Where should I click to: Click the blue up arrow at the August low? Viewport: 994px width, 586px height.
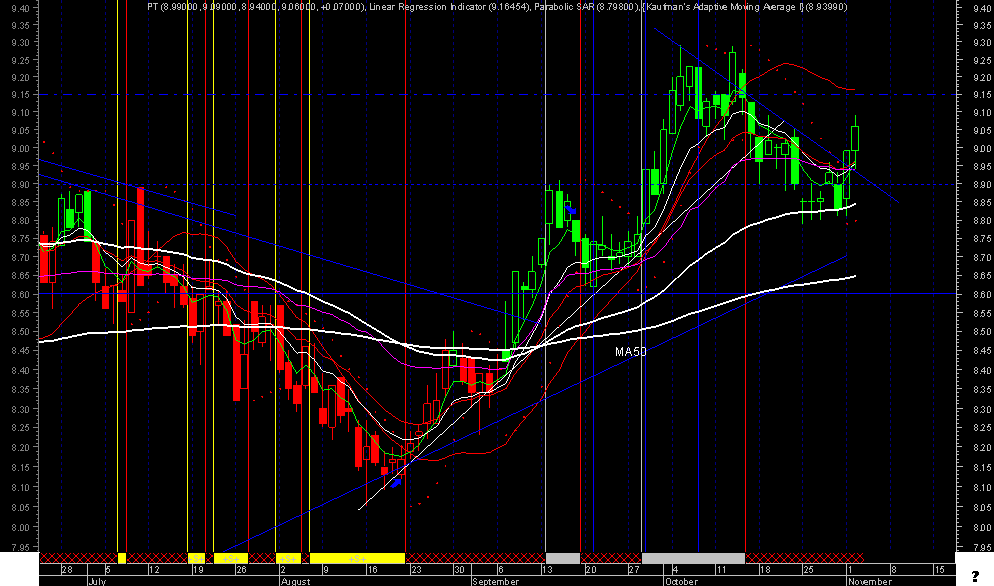(x=396, y=483)
